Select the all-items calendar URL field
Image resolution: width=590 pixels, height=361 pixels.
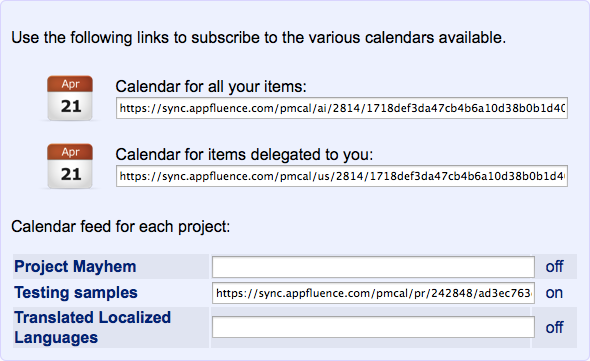tap(342, 108)
